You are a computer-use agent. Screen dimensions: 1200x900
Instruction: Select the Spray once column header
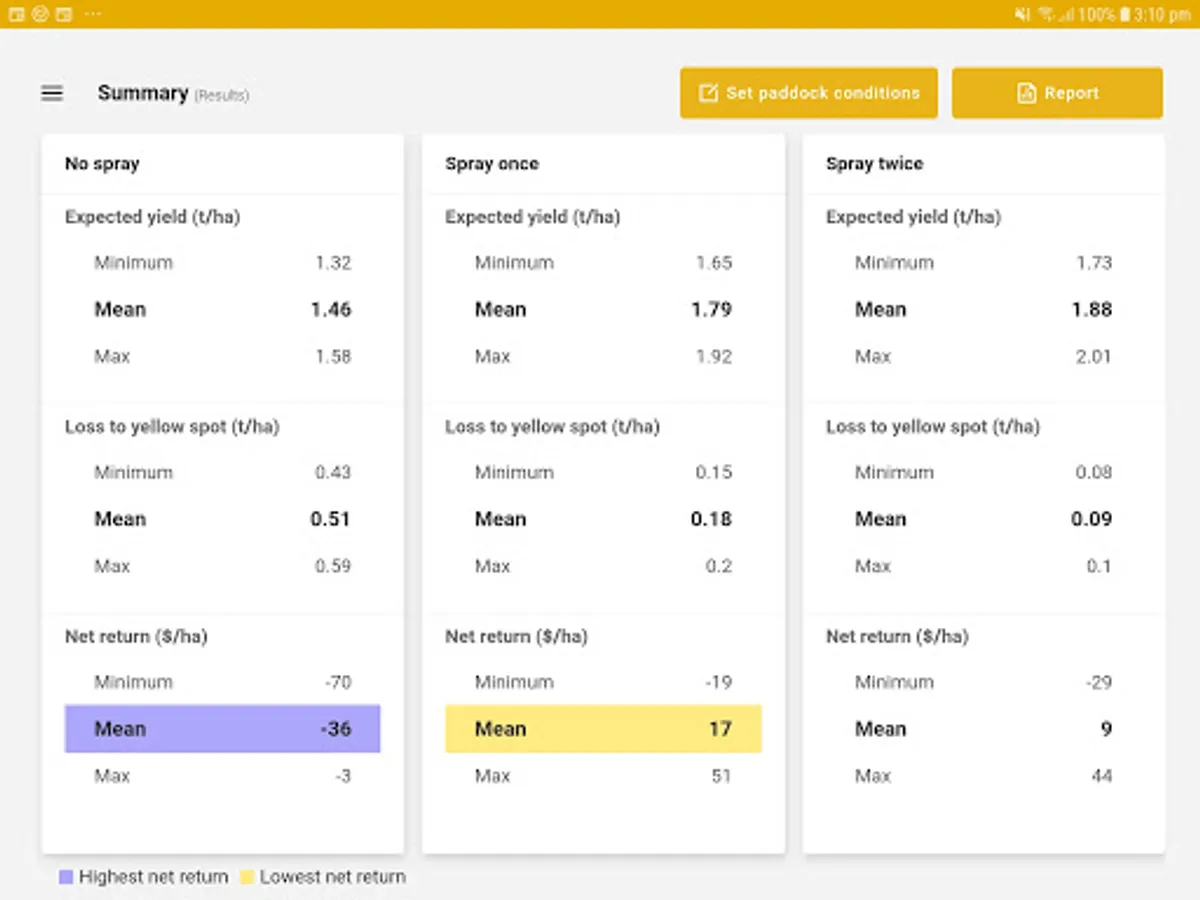click(492, 164)
